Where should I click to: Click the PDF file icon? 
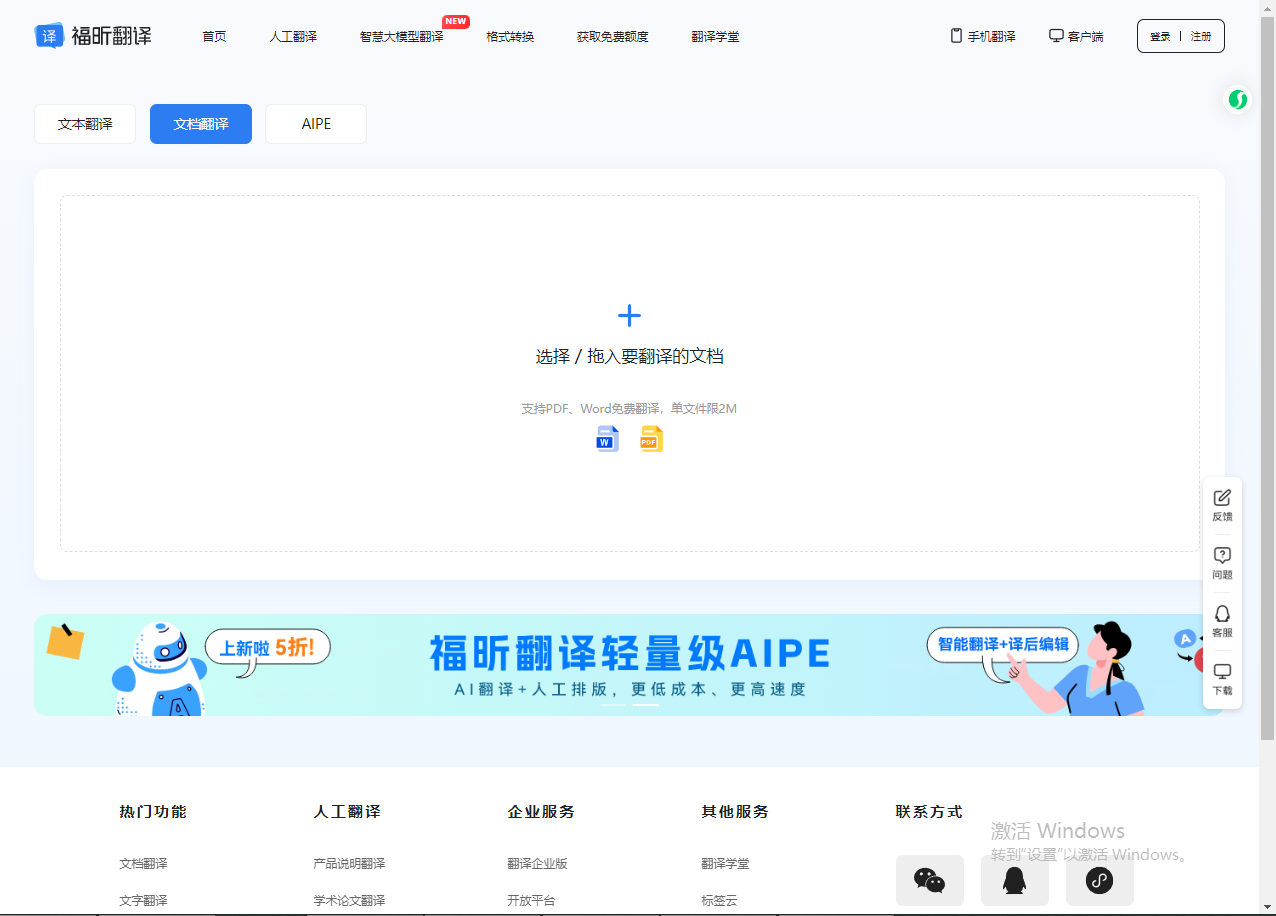651,439
